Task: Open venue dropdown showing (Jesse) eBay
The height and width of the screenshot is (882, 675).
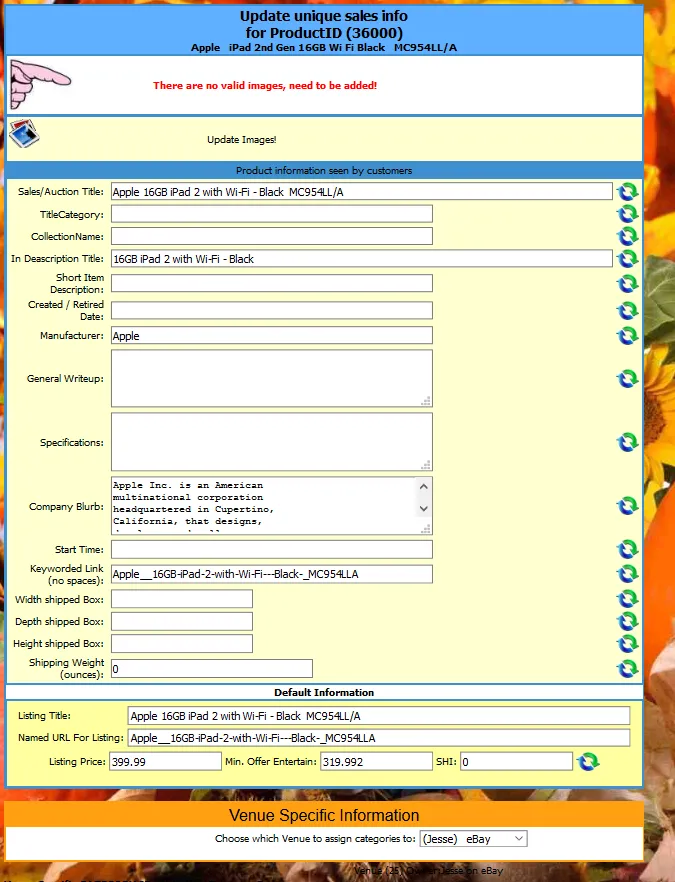Action: click(x=474, y=839)
